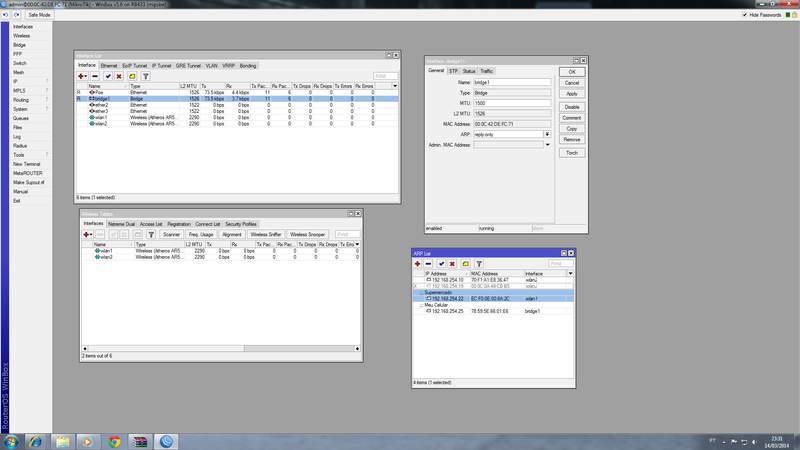800x450 pixels.
Task: Click OK in the bridge1 dialog
Action: pos(572,72)
